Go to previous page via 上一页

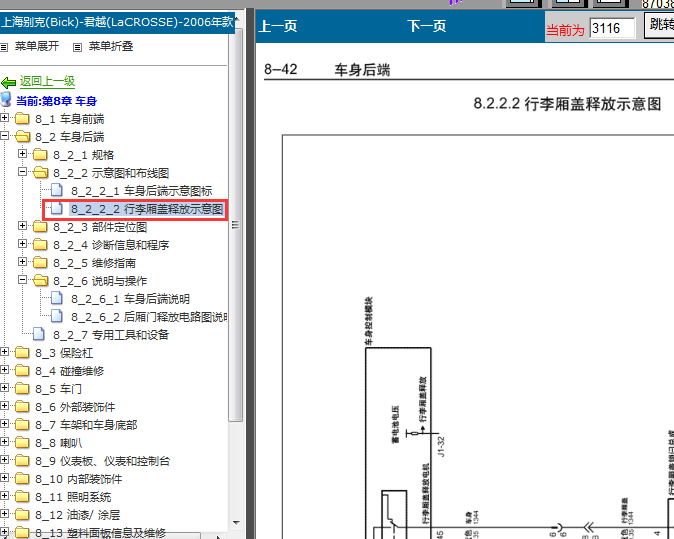278,27
